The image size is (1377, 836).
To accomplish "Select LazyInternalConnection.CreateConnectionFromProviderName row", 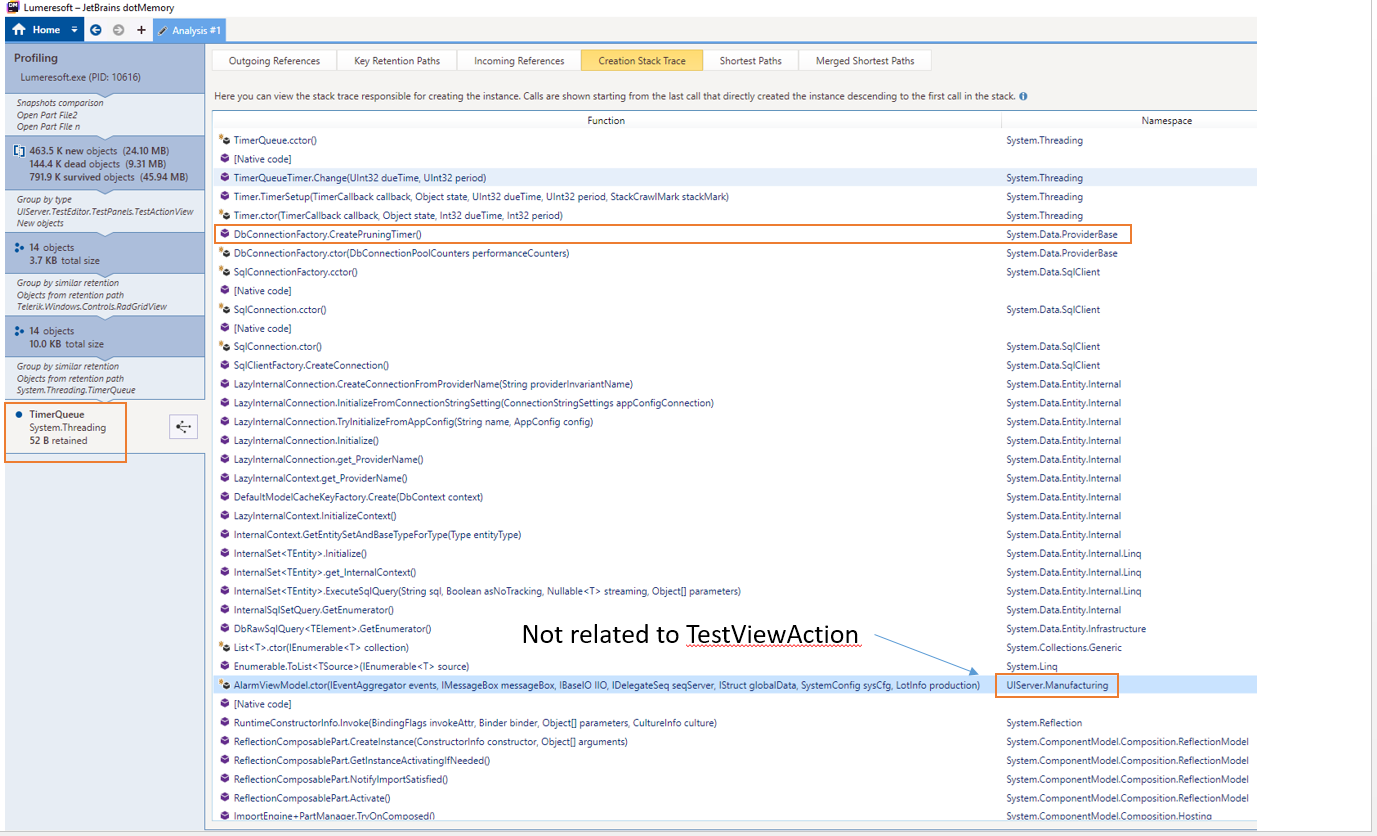I will pos(735,384).
